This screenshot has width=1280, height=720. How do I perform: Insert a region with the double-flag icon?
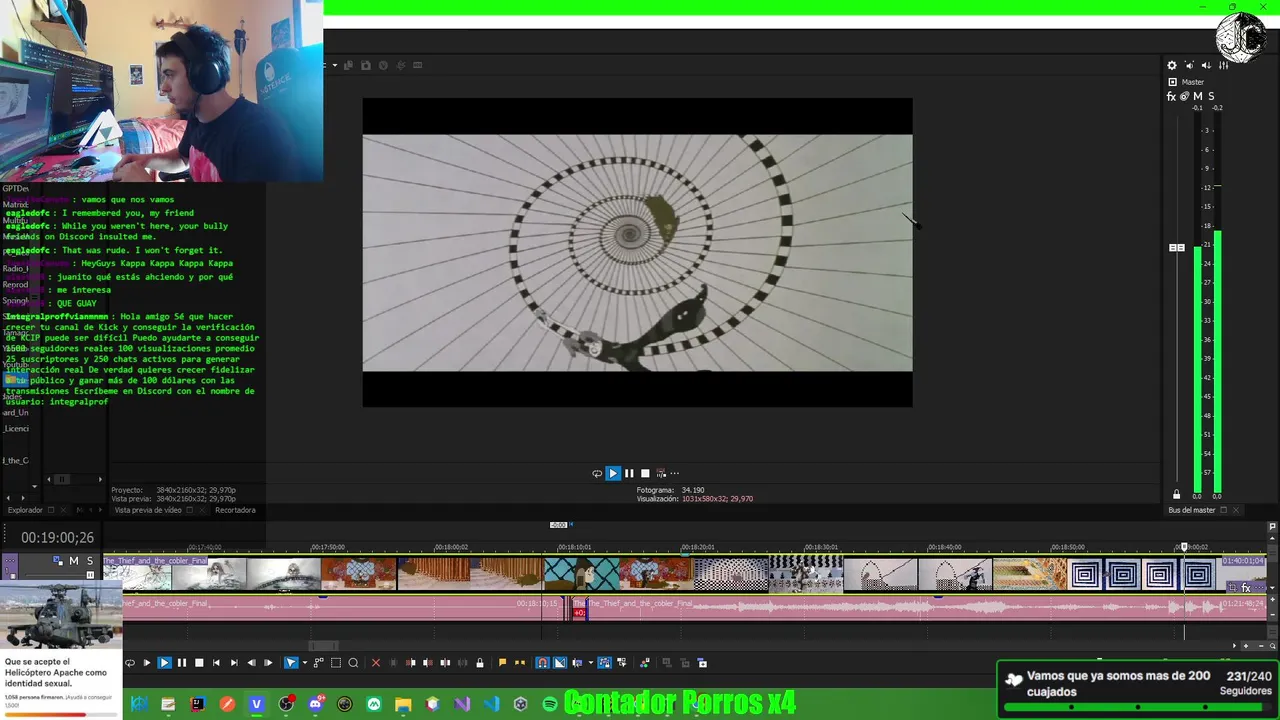[x=519, y=662]
